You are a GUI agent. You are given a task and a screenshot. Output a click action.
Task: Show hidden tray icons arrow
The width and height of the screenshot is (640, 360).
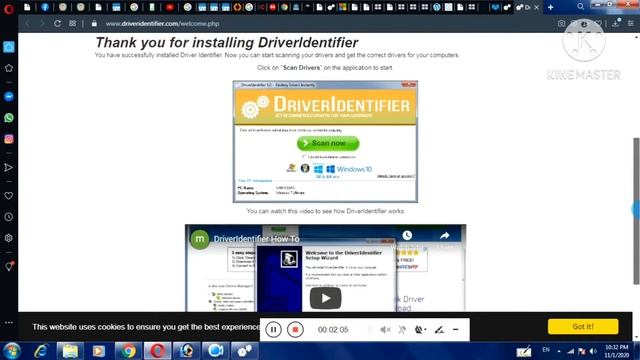point(559,351)
